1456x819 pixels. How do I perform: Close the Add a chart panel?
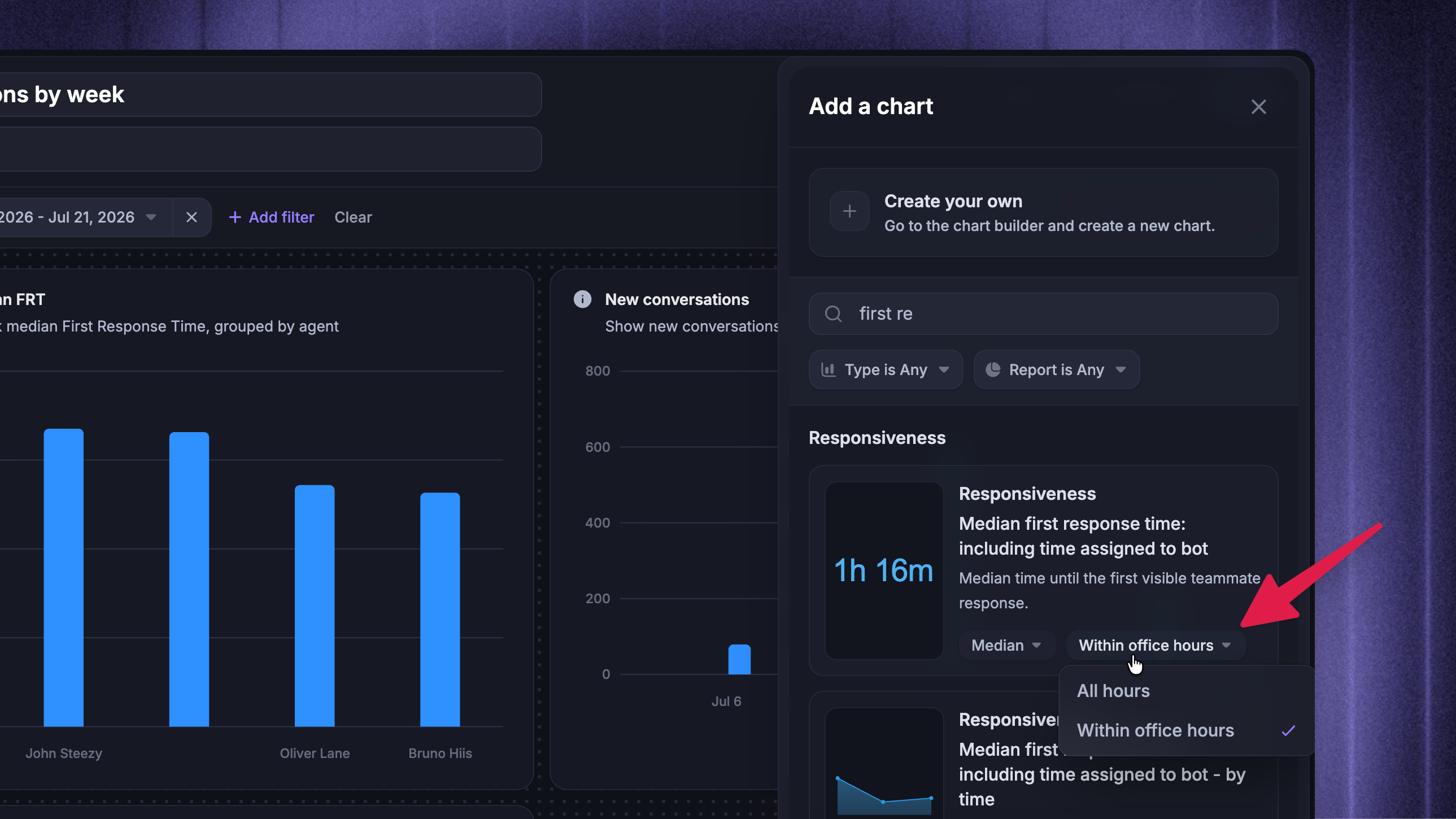tap(1258, 107)
